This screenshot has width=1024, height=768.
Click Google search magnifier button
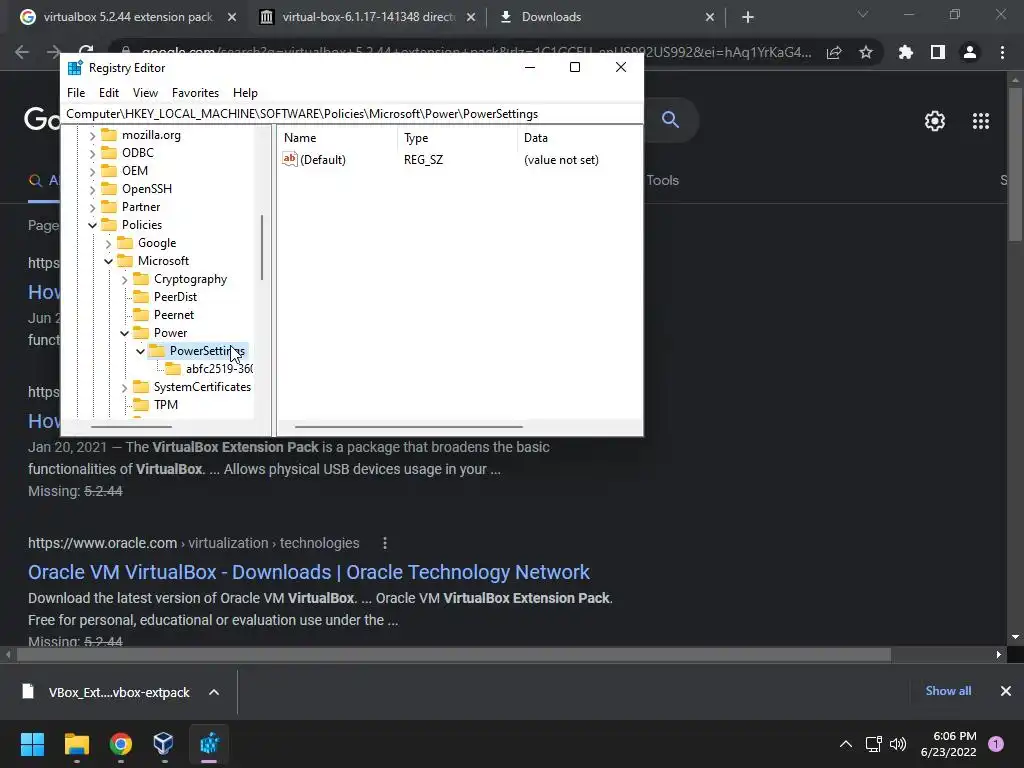click(x=670, y=120)
